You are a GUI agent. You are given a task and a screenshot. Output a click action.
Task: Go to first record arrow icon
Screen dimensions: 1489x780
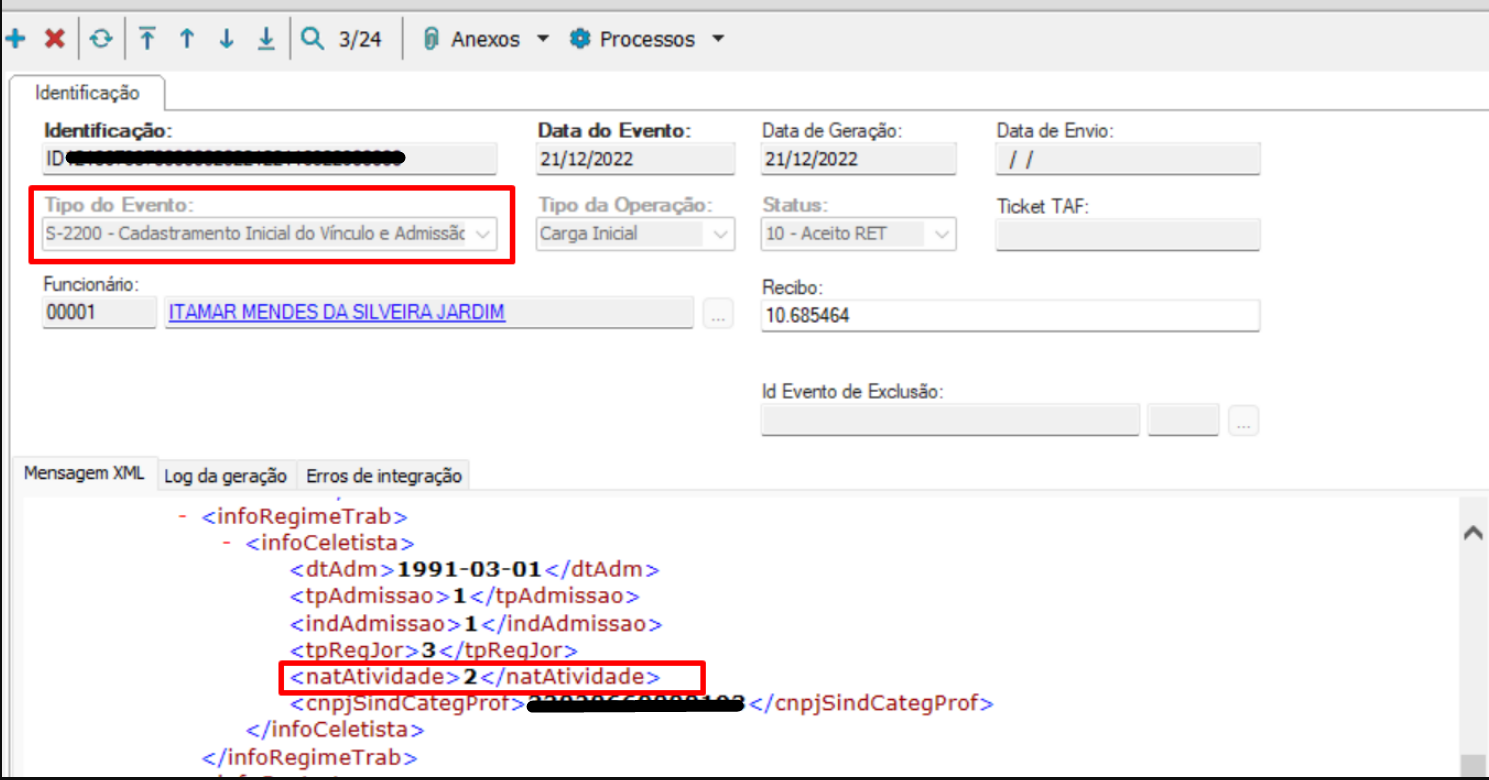tap(147, 39)
